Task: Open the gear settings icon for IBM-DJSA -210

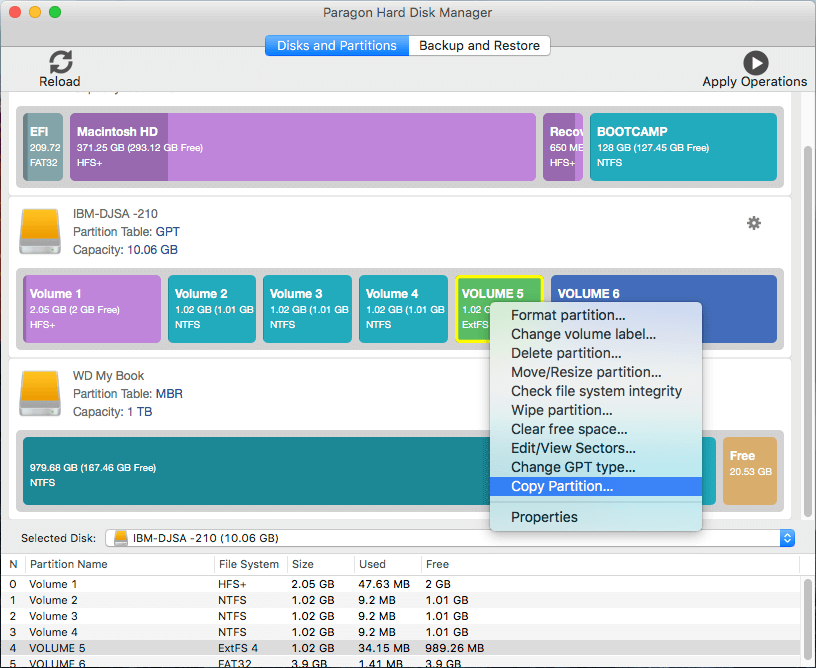Action: tap(754, 224)
